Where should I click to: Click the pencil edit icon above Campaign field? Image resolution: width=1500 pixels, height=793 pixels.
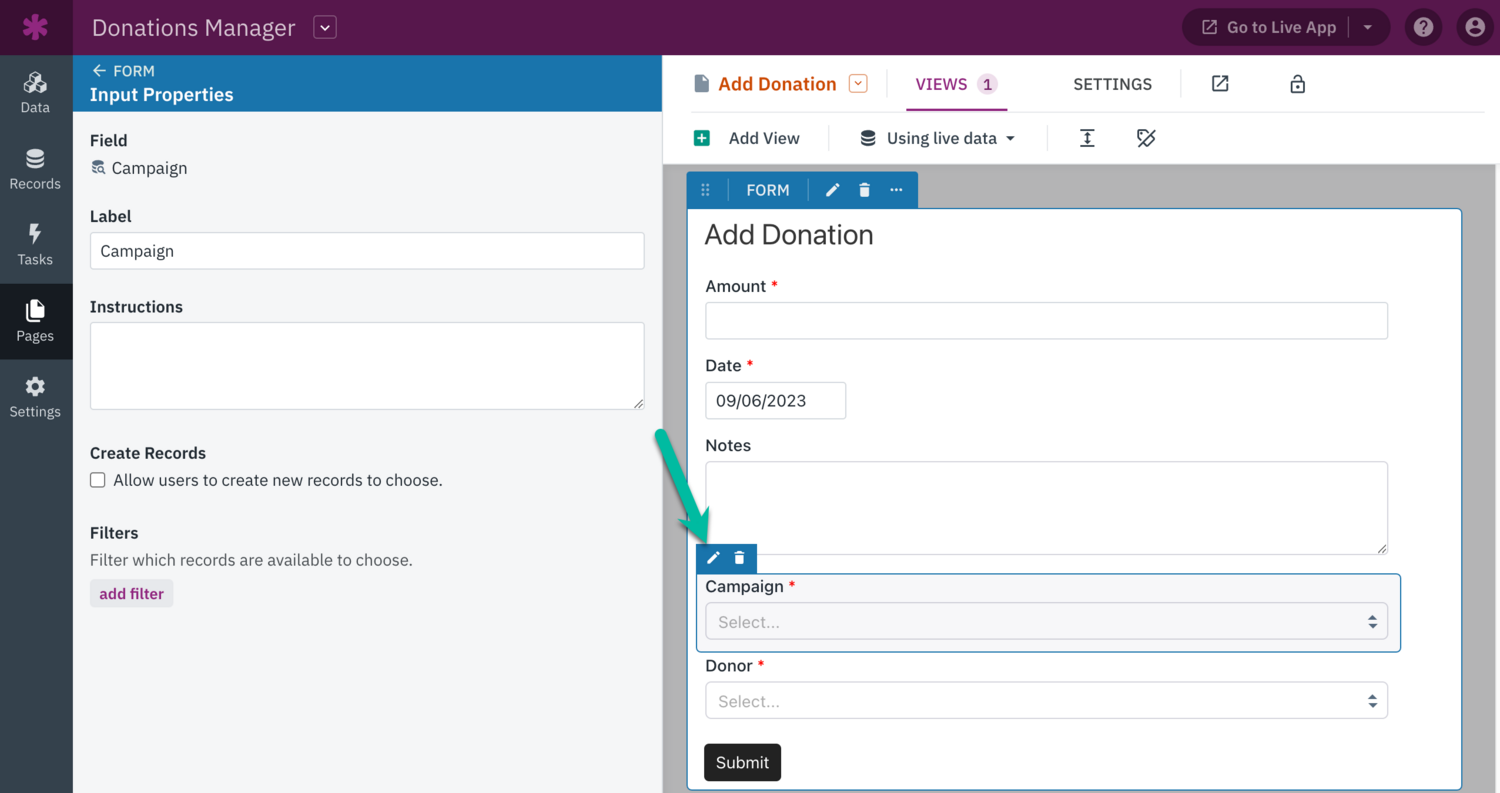[713, 558]
